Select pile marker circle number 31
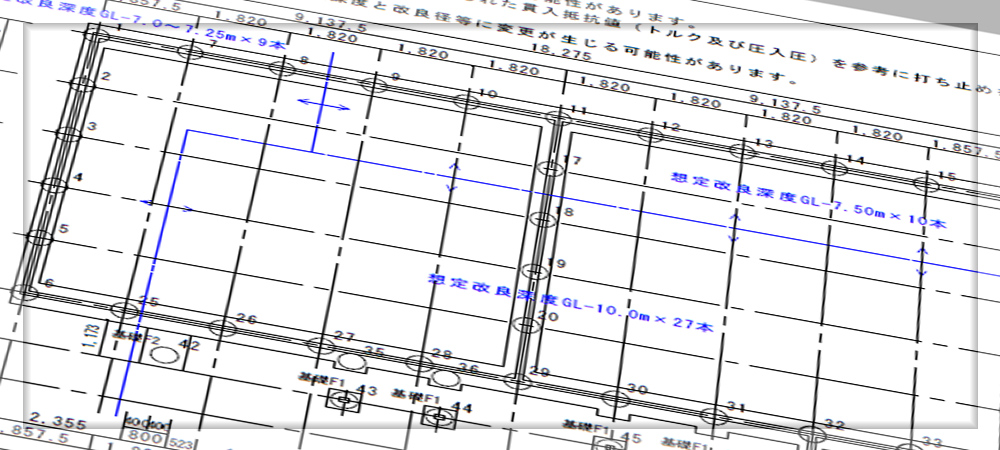This screenshot has width=1000, height=450. (x=714, y=416)
